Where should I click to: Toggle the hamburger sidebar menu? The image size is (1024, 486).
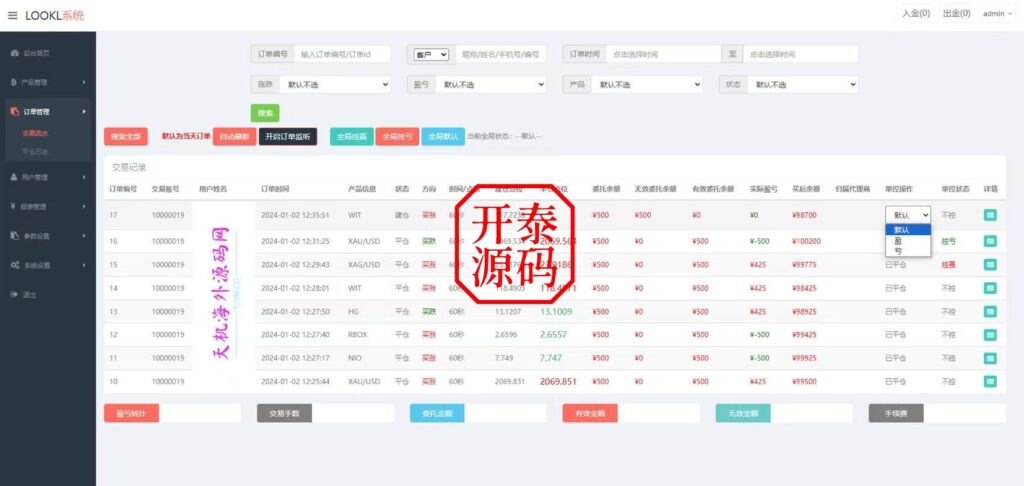12,15
